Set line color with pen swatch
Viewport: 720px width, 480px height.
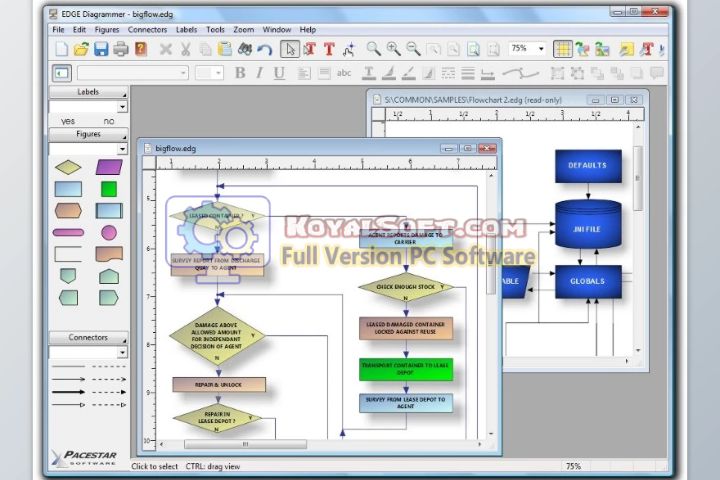408,73
